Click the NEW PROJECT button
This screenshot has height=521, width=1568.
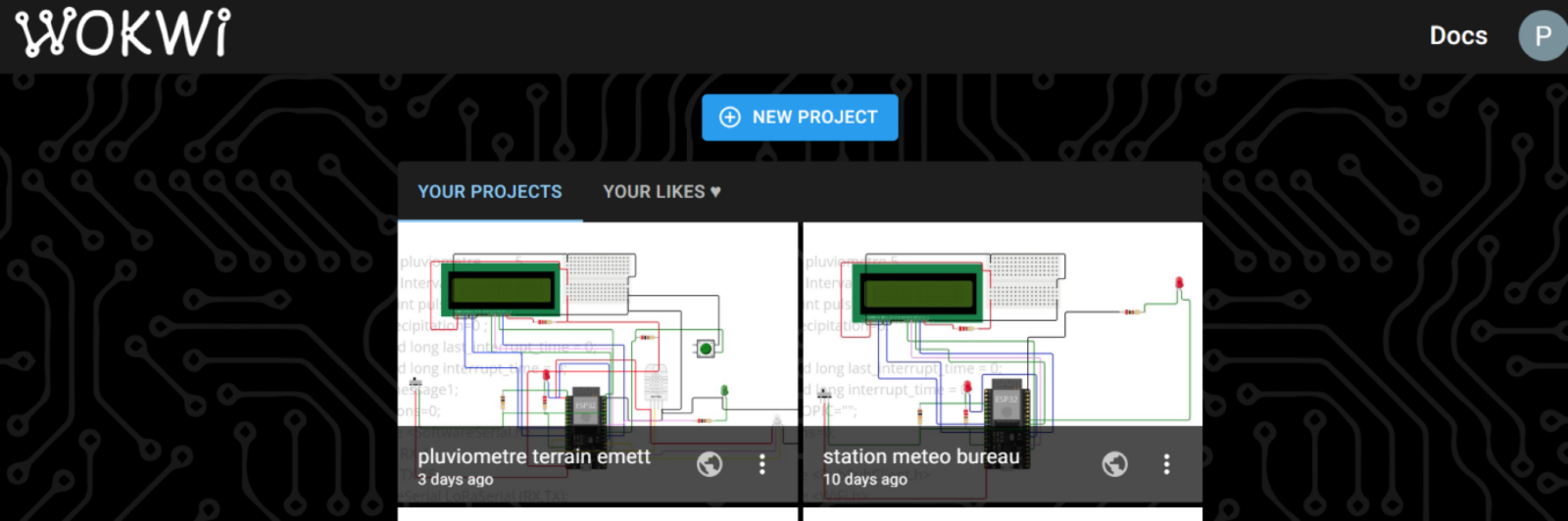click(x=800, y=118)
